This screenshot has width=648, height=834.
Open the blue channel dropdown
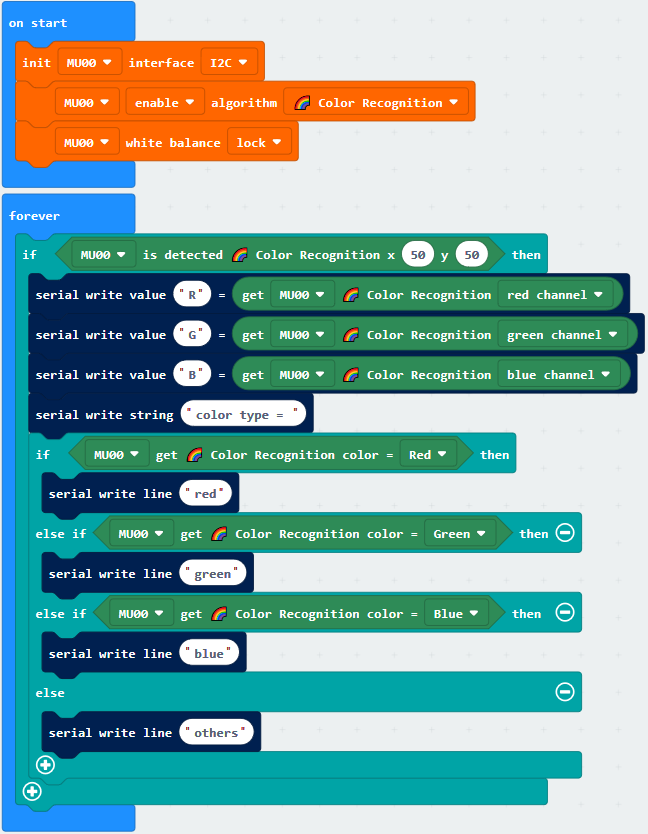[559, 375]
